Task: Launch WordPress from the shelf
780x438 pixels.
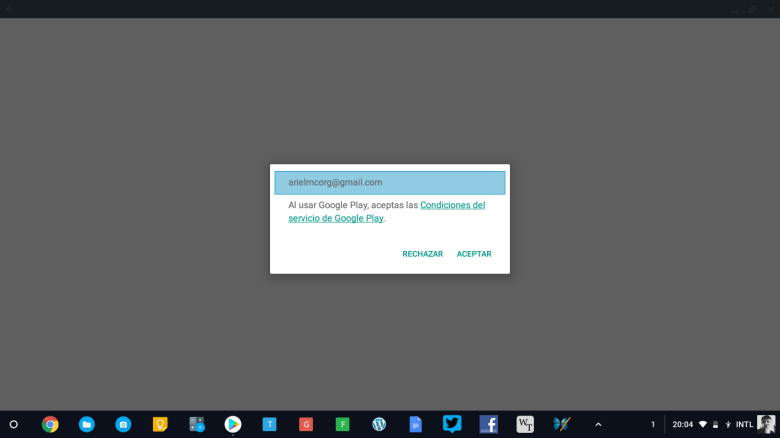Action: pyautogui.click(x=379, y=425)
